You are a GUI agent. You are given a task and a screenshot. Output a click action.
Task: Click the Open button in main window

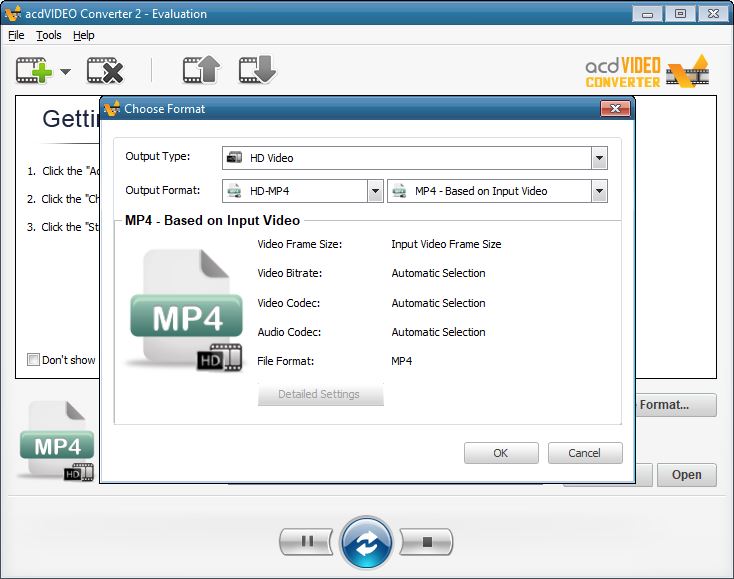click(x=686, y=475)
